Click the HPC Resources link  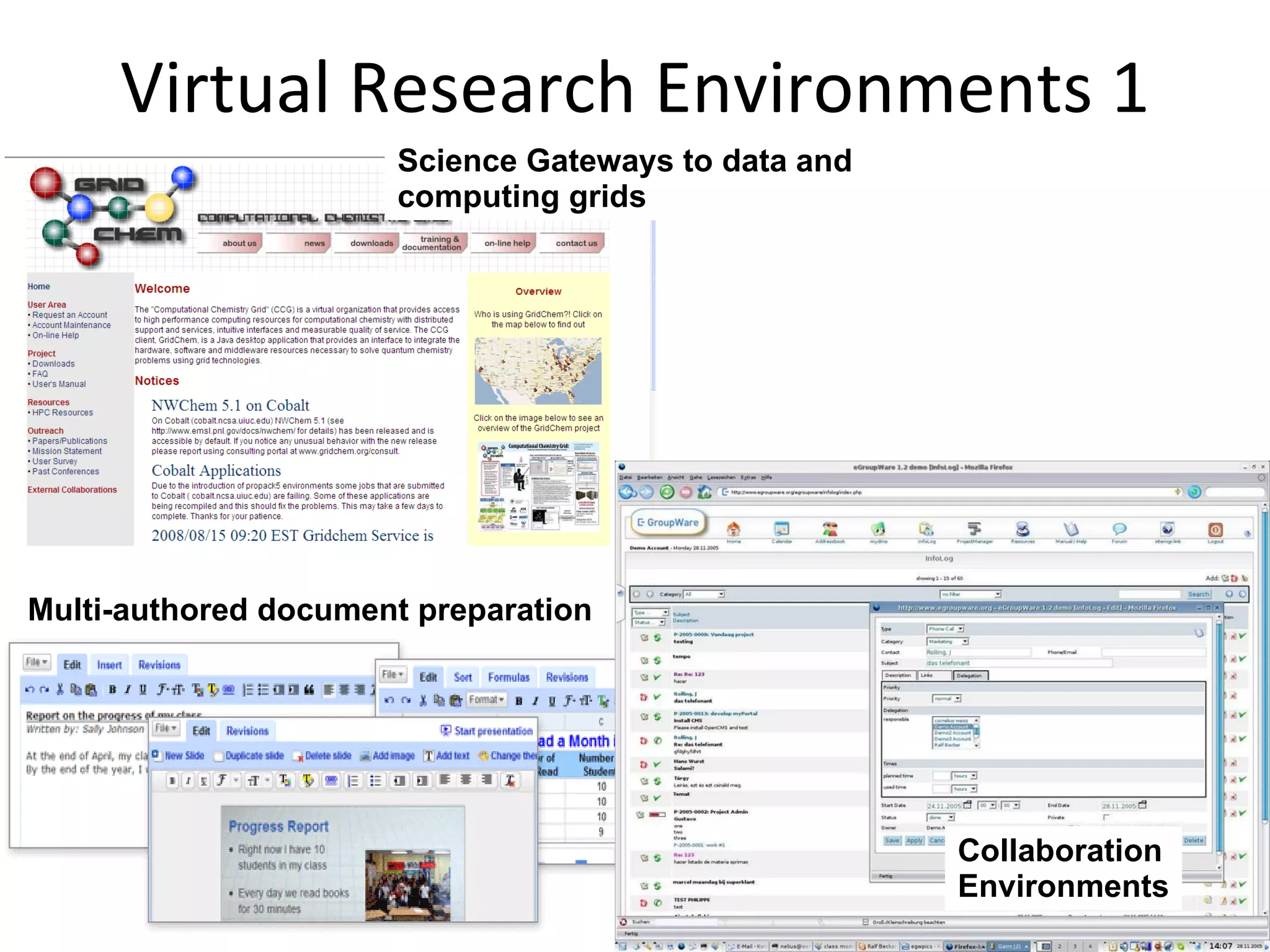[x=62, y=413]
